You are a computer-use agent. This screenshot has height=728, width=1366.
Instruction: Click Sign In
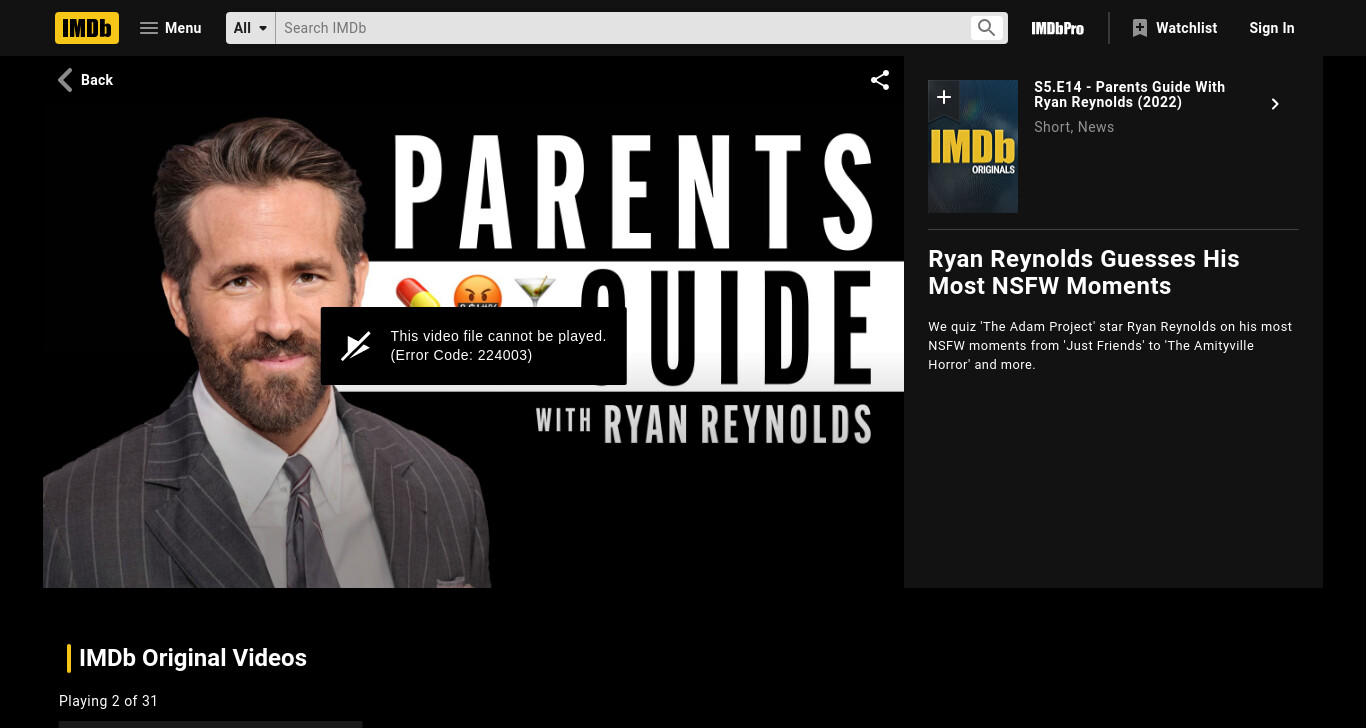tap(1272, 28)
